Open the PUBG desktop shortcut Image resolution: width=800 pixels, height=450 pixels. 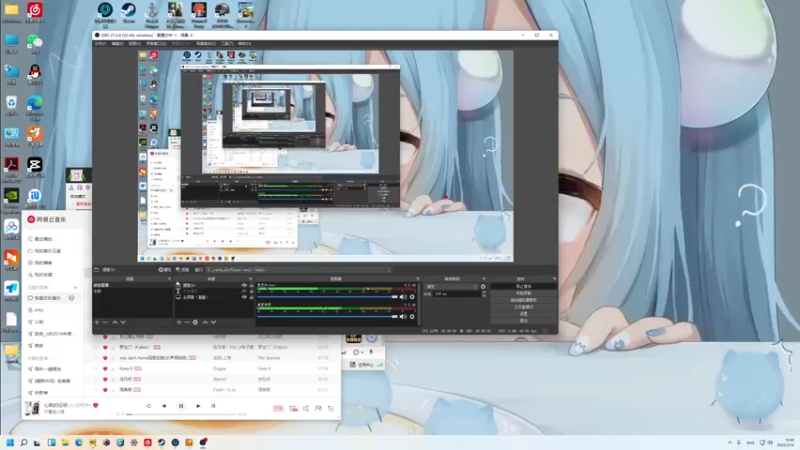pos(222,14)
